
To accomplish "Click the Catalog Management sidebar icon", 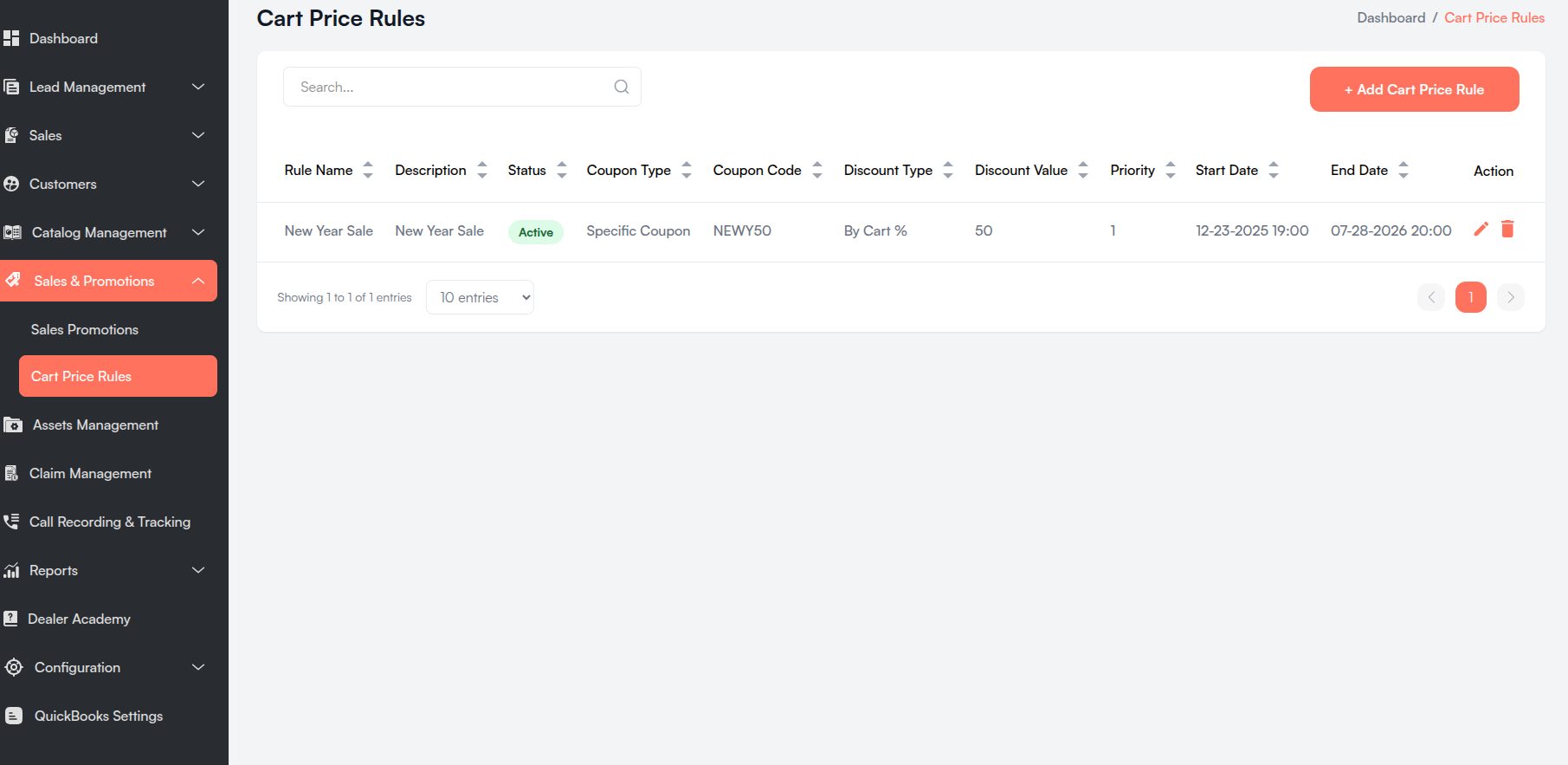I will [x=12, y=232].
